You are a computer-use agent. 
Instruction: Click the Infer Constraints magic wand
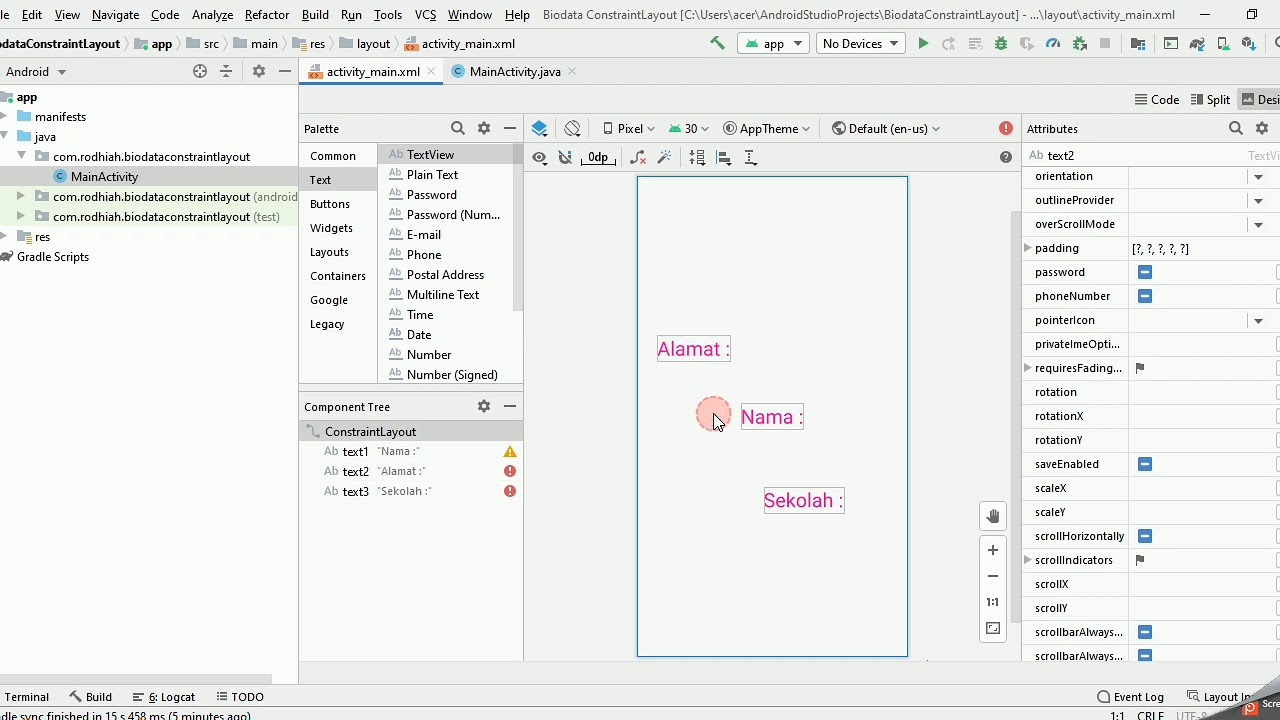[x=664, y=157]
